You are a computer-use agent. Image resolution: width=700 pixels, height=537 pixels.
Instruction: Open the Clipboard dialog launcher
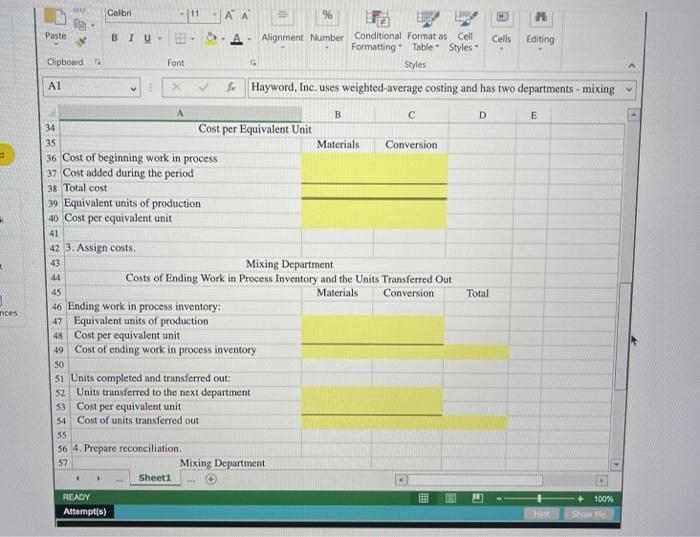98,62
